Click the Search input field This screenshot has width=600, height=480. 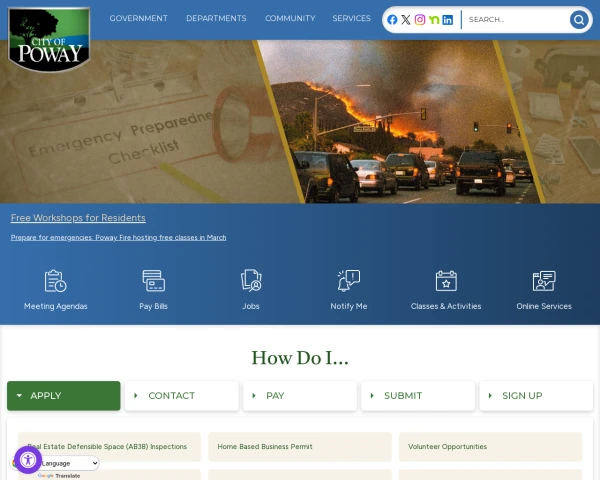click(x=517, y=20)
